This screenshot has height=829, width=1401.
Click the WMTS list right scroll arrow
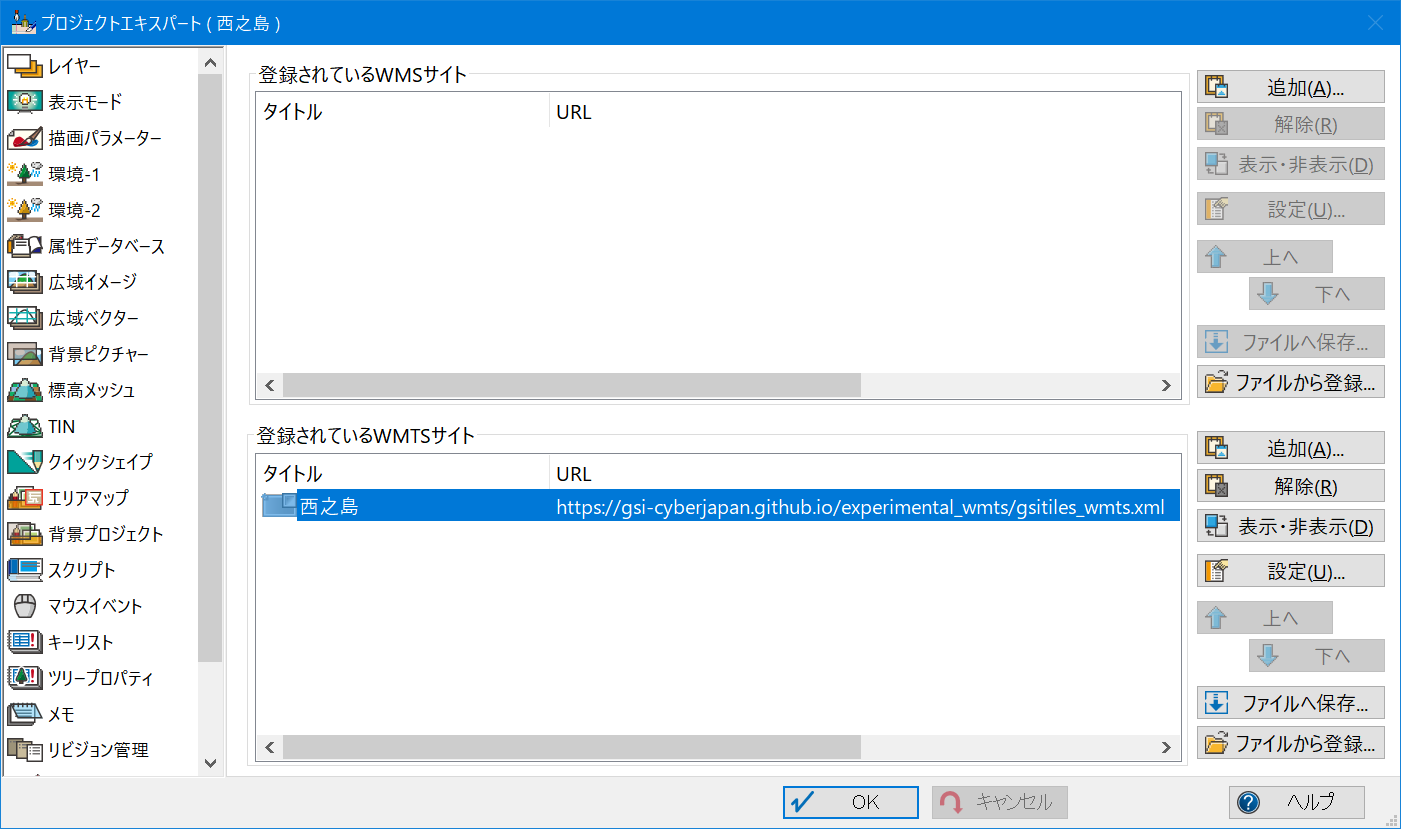tap(1165, 747)
